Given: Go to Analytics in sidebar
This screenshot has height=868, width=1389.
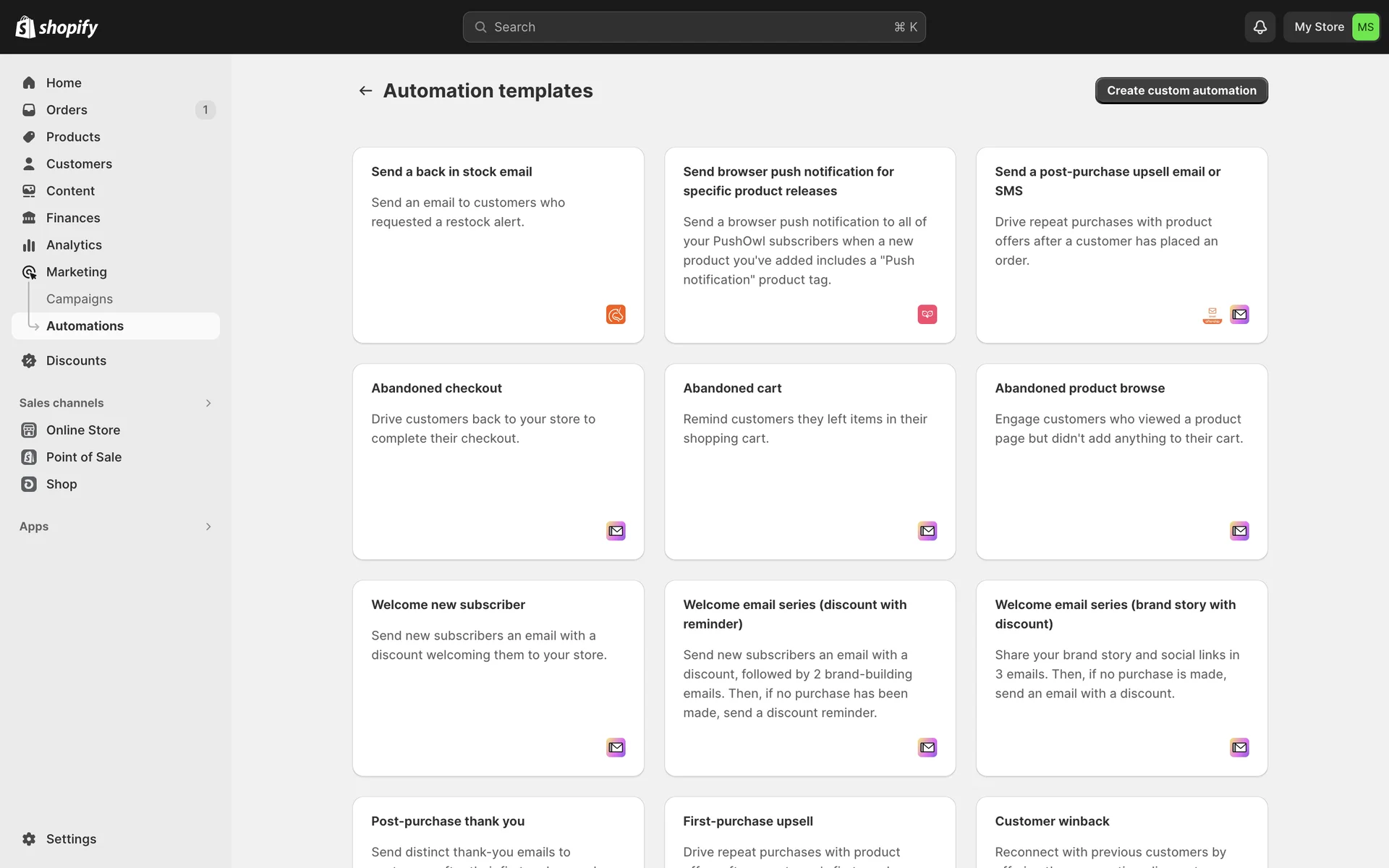Looking at the screenshot, I should (x=74, y=245).
